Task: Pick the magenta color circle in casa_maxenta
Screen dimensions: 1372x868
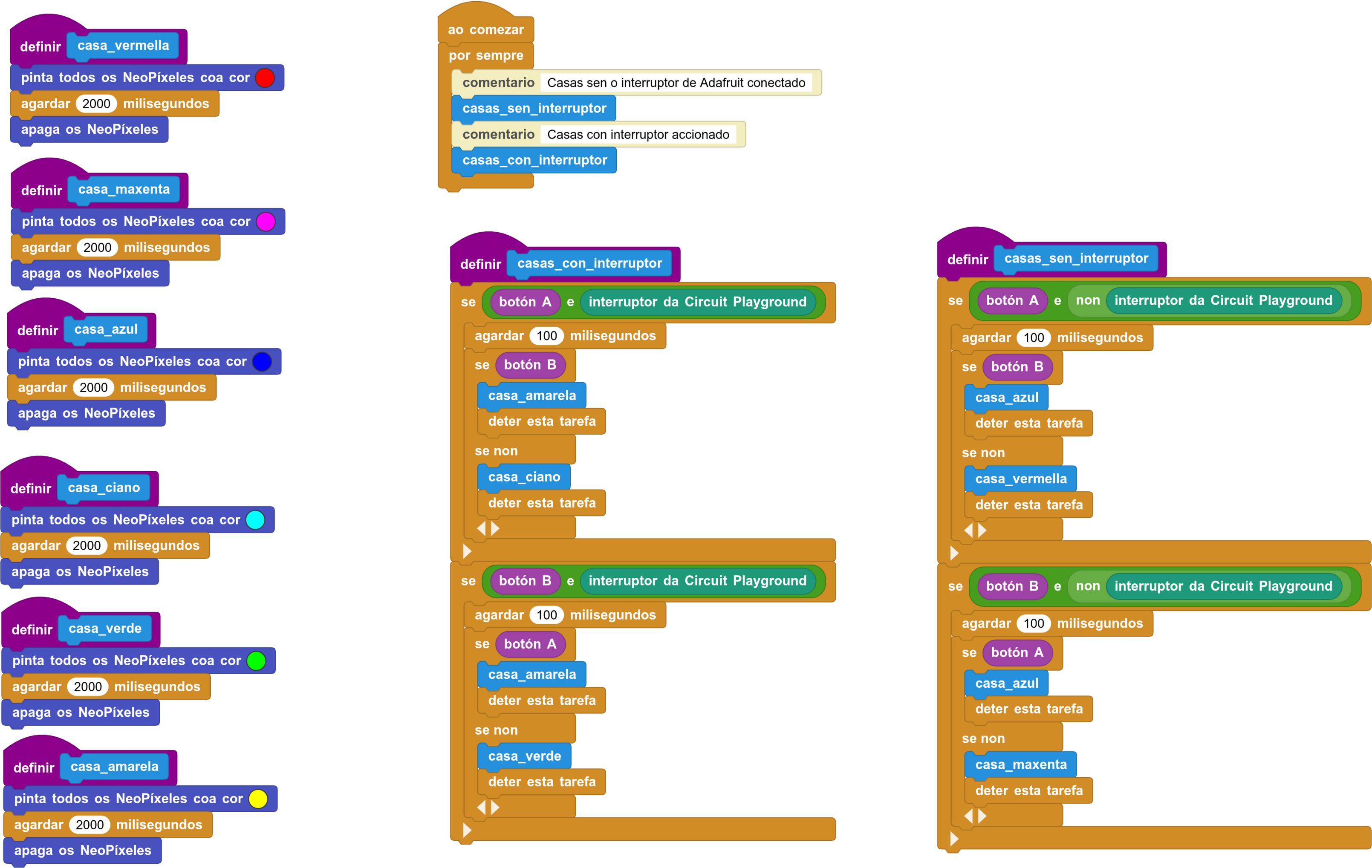Action: tap(266, 222)
